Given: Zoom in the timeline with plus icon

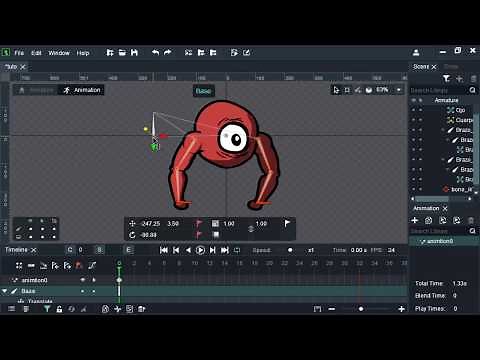Looking at the screenshot, I should [x=401, y=309].
